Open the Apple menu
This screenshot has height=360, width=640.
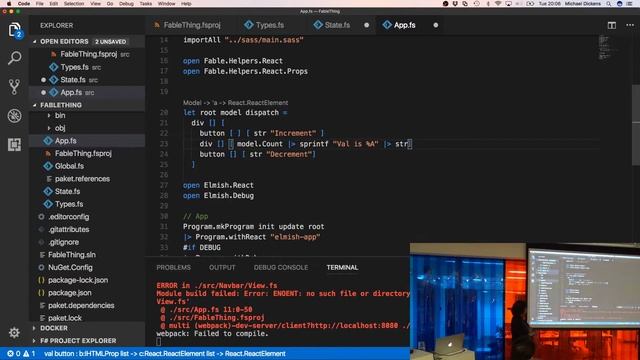(x=9, y=4)
